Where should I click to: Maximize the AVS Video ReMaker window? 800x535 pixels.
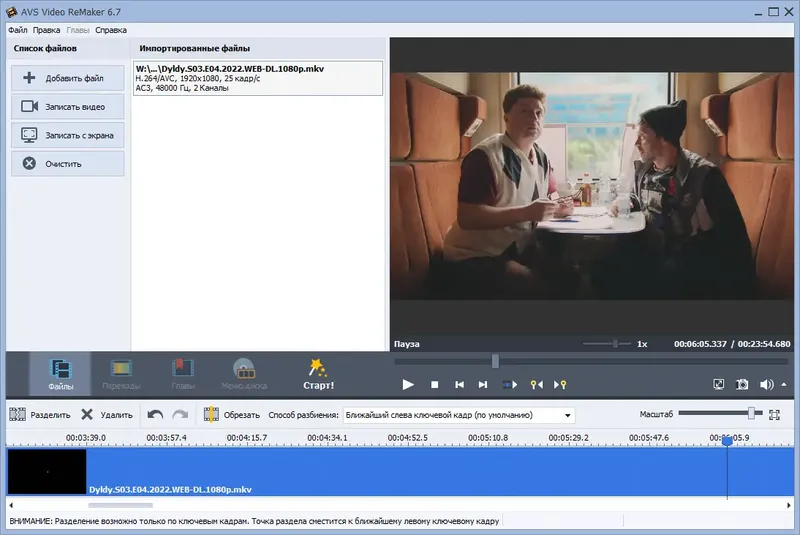(773, 12)
